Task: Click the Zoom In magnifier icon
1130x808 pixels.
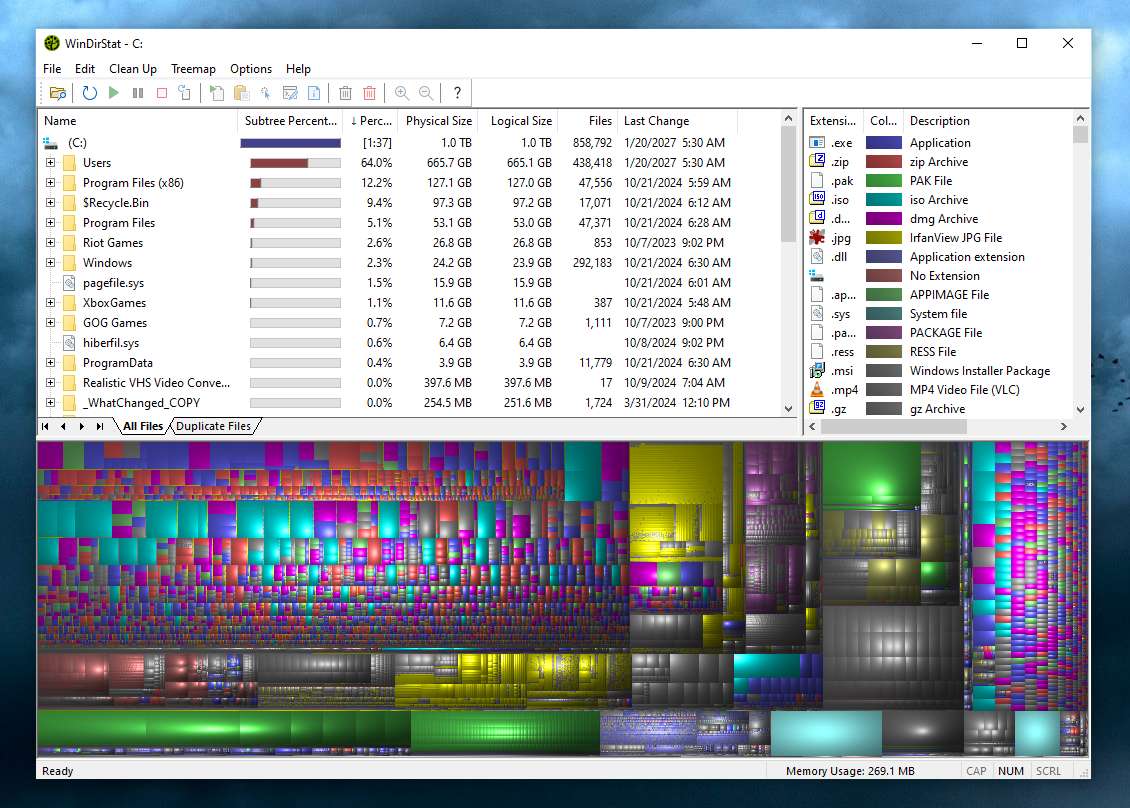Action: 401,93
